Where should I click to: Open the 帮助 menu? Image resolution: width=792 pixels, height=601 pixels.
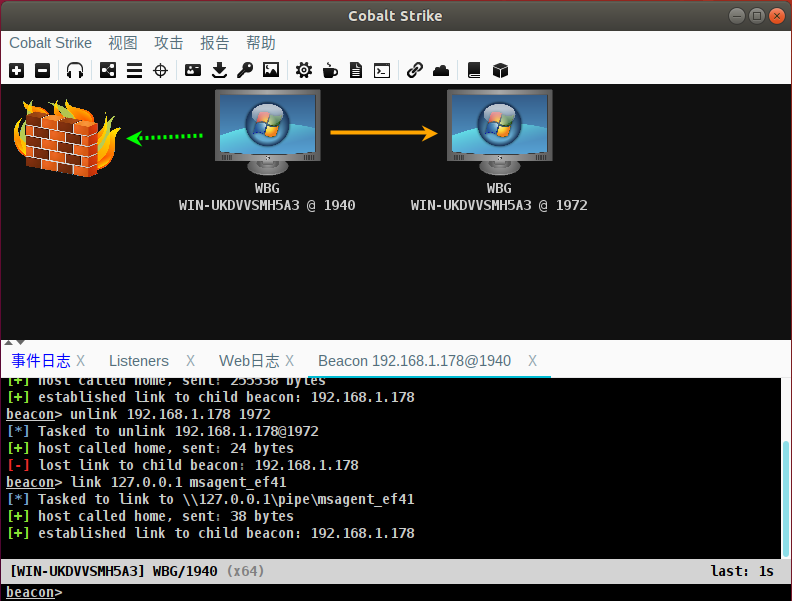pos(261,43)
